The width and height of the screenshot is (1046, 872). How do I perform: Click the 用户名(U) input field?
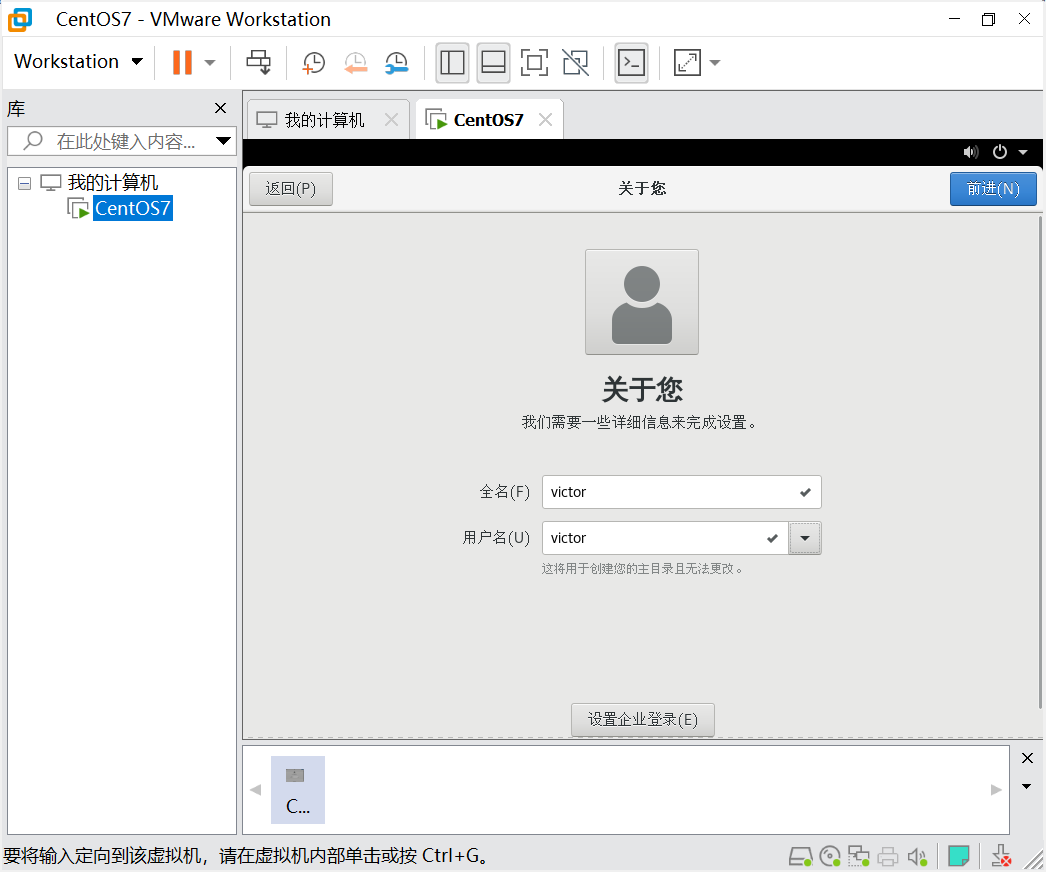tap(665, 538)
